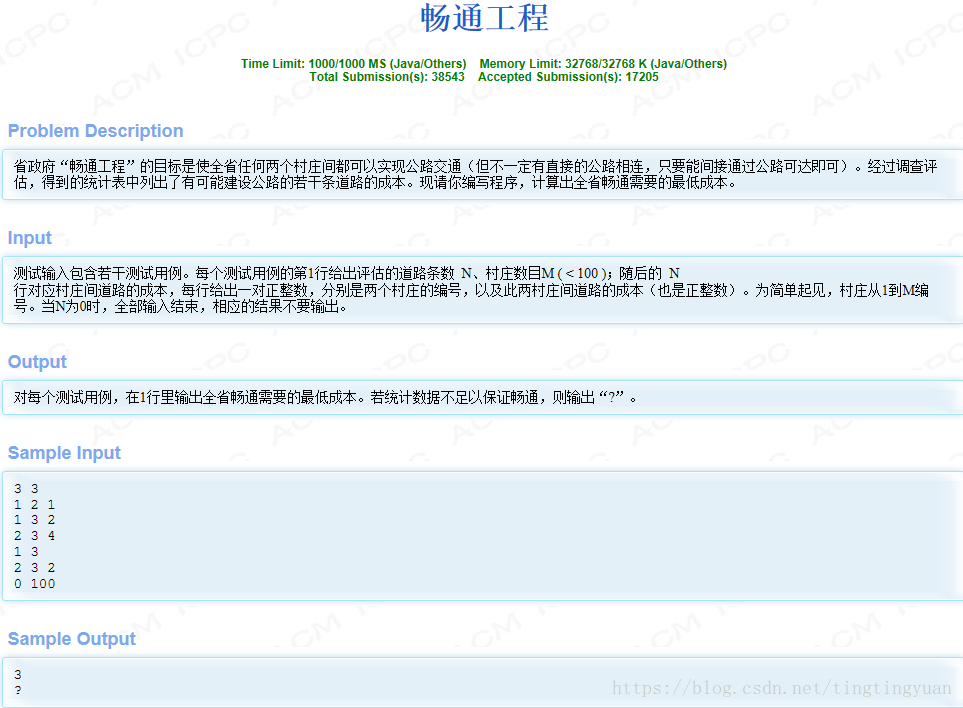Image resolution: width=963 pixels, height=708 pixels.
Task: Click the Memory Limit 32768/32768 K text
Action: click(x=603, y=64)
